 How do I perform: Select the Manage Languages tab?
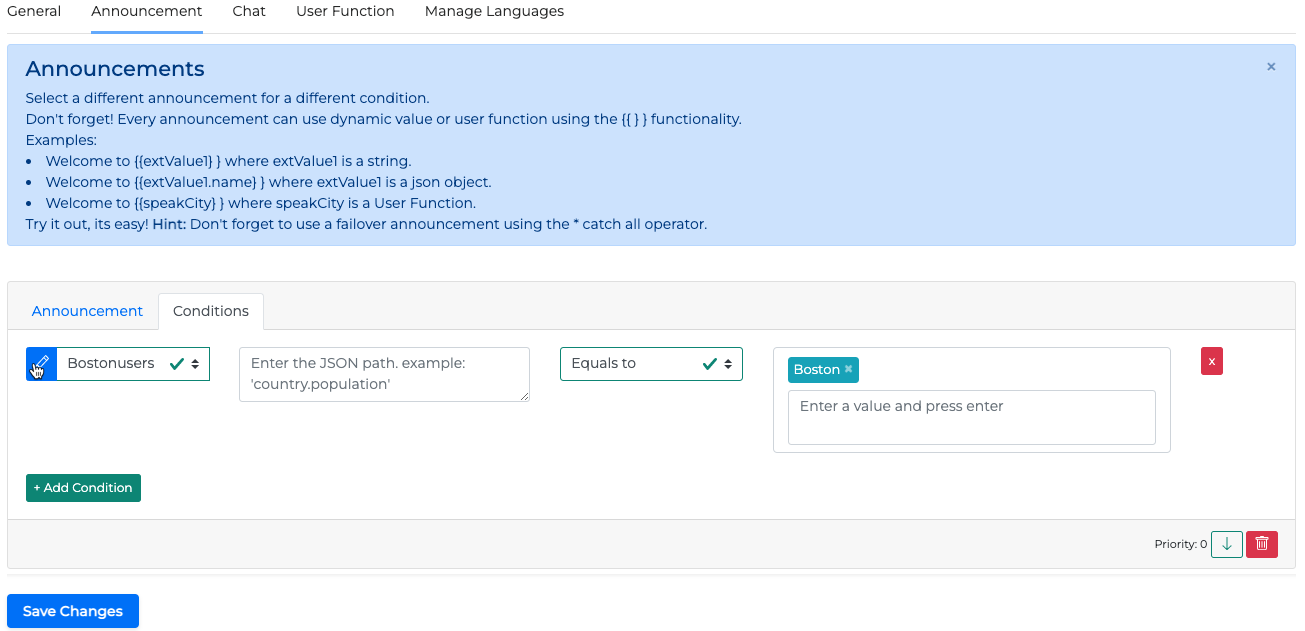494,12
